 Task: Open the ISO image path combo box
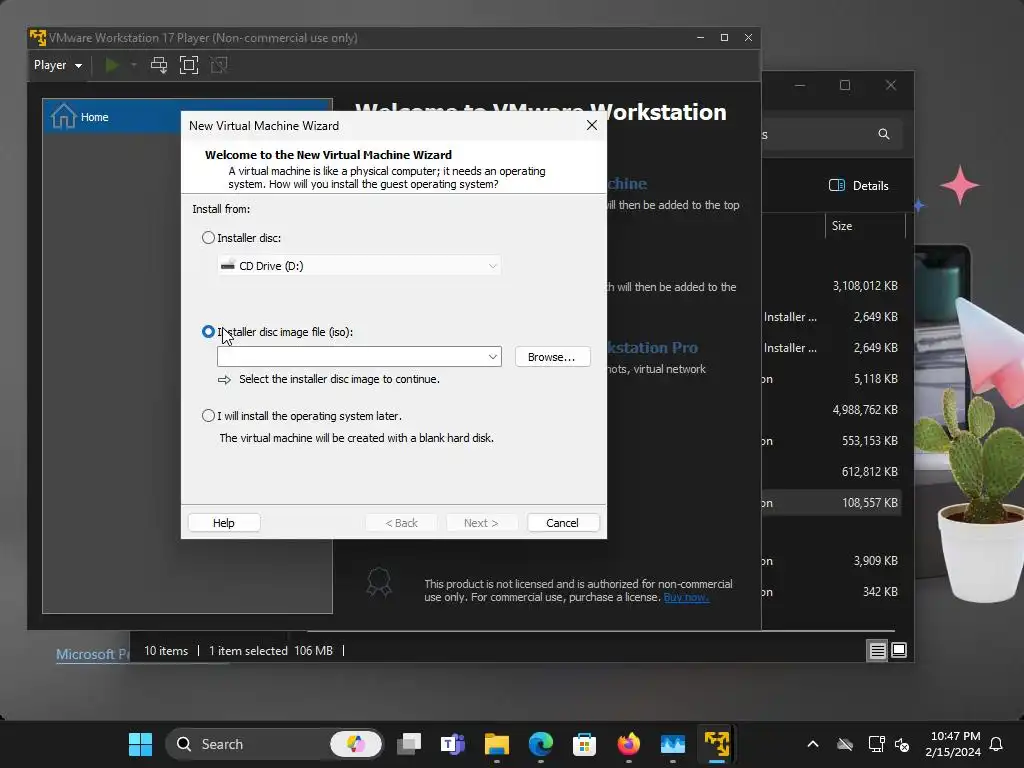[359, 357]
